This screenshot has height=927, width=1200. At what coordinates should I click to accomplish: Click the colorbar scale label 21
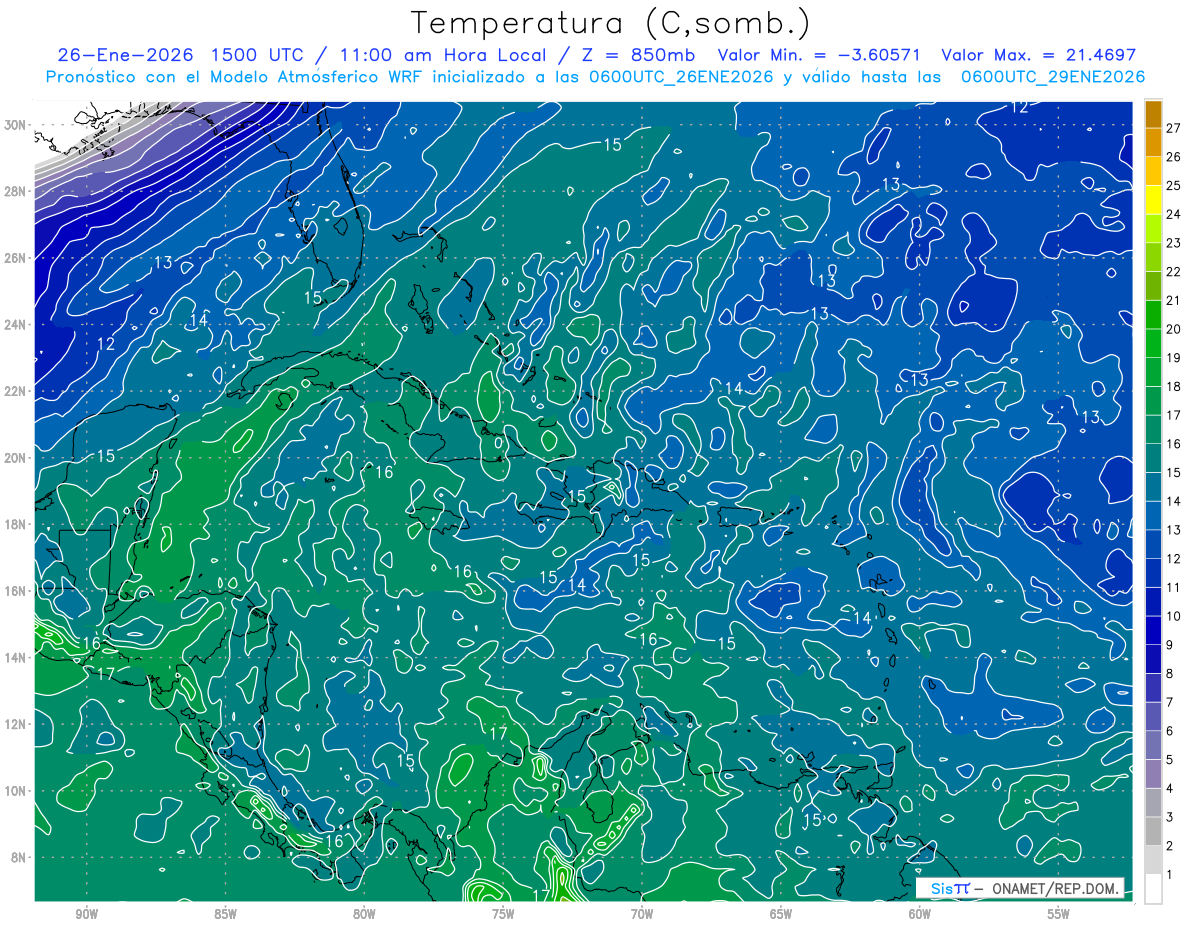(1173, 301)
